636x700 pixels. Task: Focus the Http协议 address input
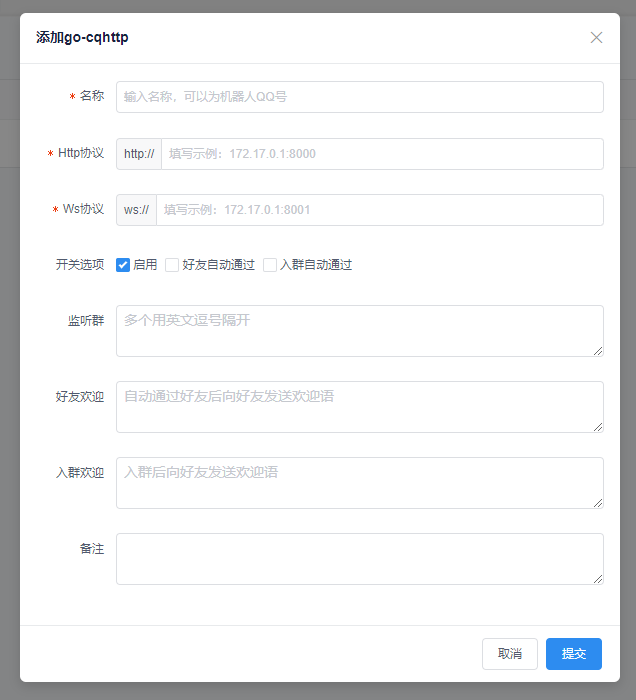tap(382, 154)
